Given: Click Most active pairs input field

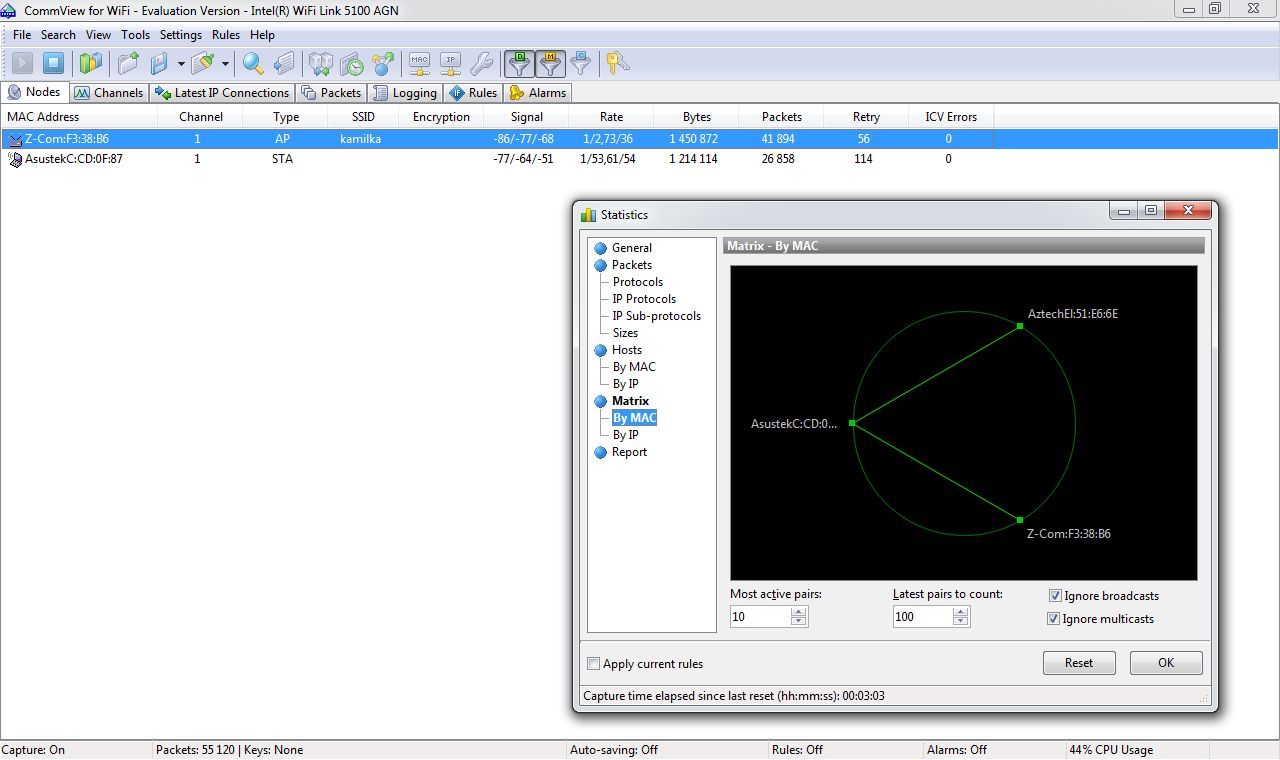Looking at the screenshot, I should pyautogui.click(x=760, y=617).
